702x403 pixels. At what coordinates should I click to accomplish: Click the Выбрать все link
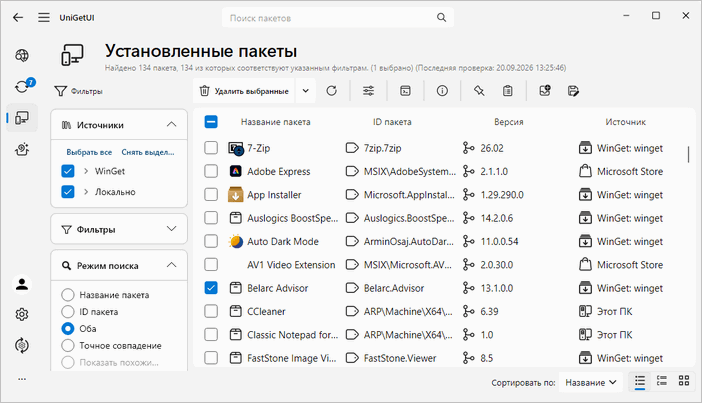click(89, 152)
